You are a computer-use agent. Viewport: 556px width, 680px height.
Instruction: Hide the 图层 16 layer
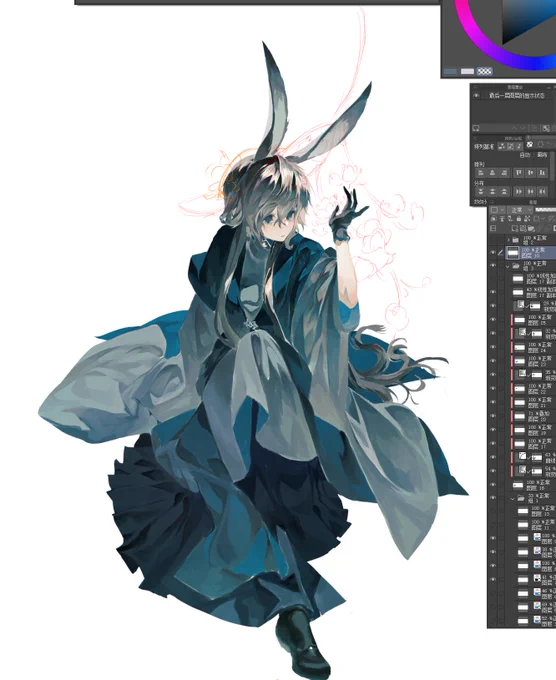point(493,485)
